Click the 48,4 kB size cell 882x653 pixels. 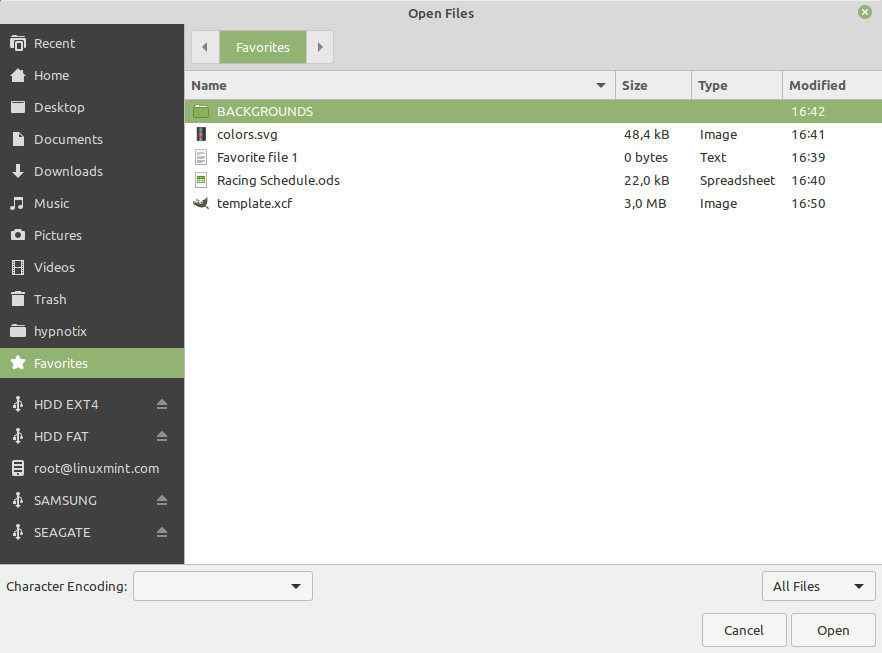[646, 134]
